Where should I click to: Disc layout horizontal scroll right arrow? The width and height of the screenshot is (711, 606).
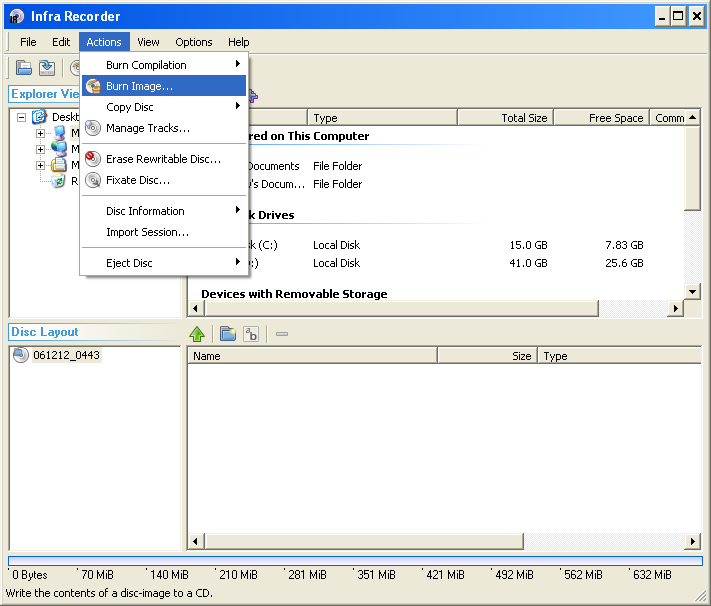(692, 541)
